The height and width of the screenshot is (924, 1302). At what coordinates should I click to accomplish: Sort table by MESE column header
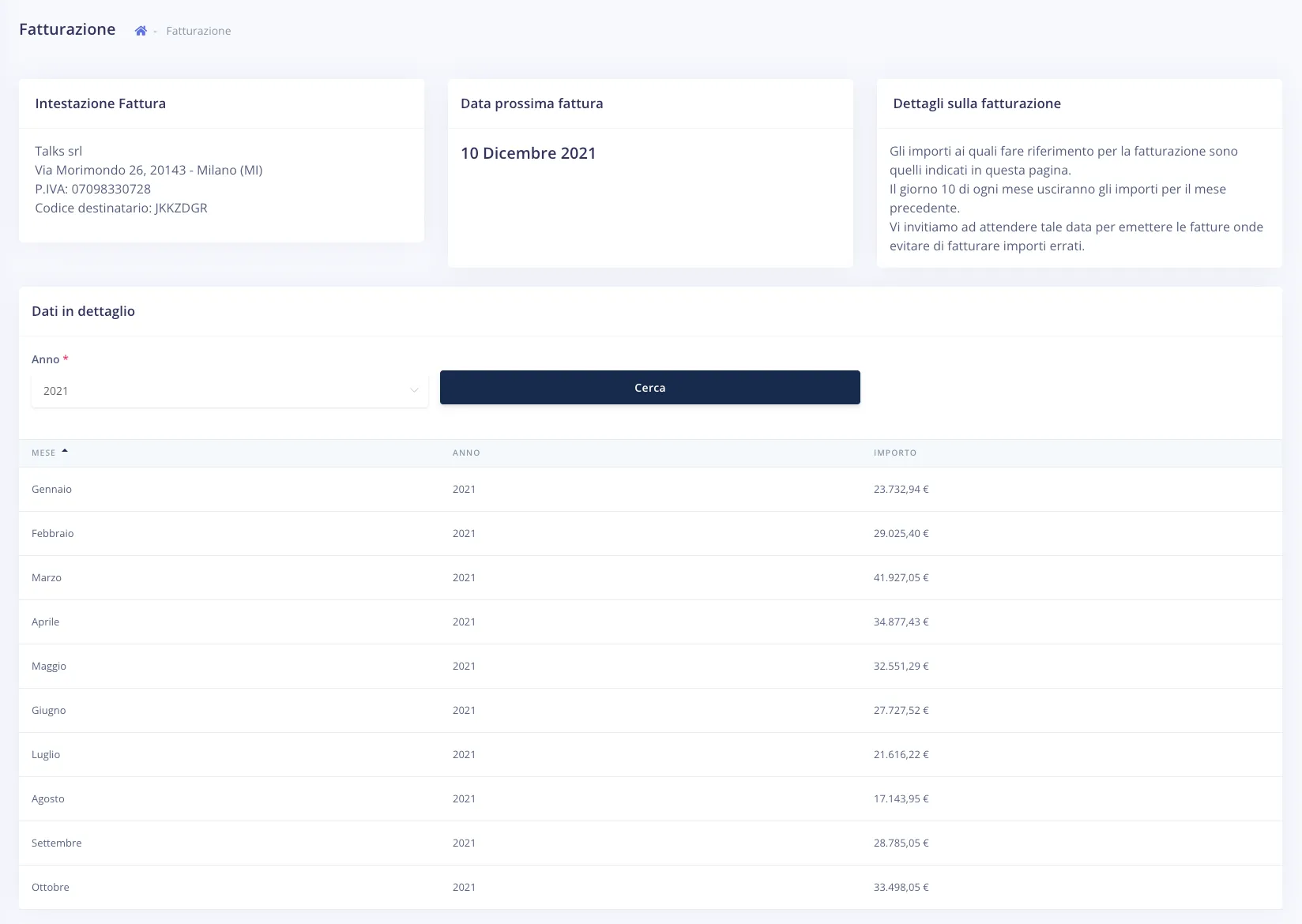click(x=43, y=453)
